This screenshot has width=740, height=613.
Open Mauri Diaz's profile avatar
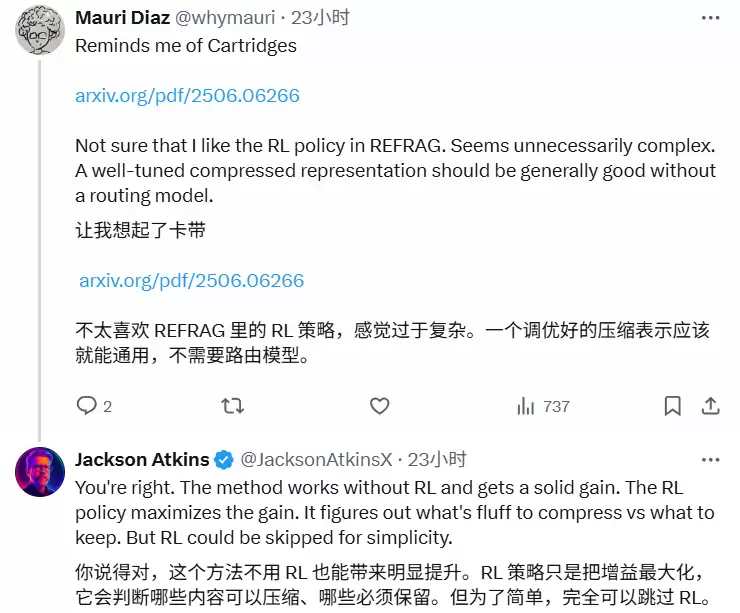(40, 32)
